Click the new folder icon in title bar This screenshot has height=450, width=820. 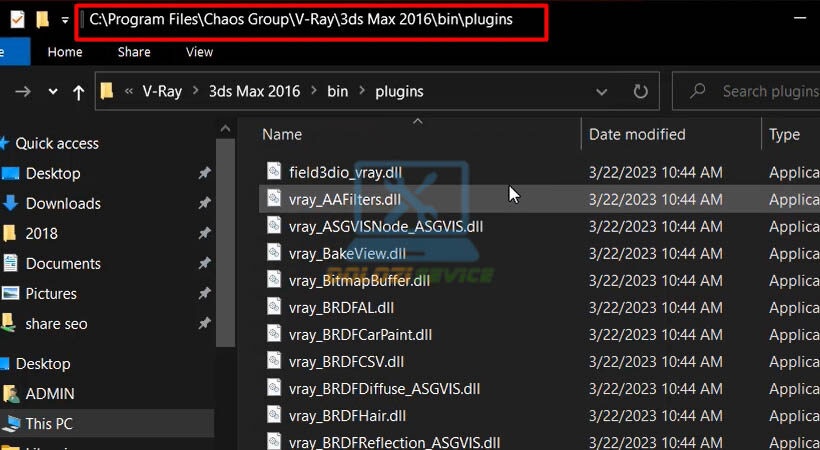coord(42,20)
